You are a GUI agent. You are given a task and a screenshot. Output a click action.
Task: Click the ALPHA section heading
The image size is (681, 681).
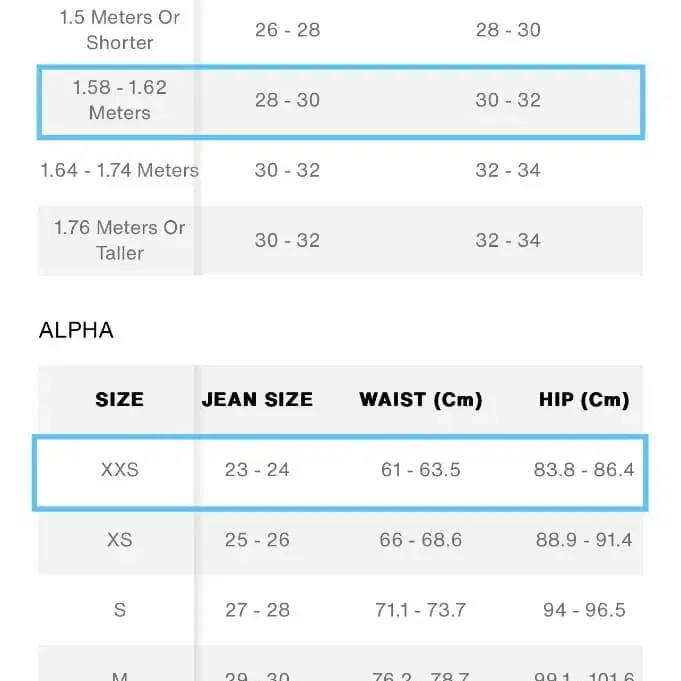coord(76,330)
